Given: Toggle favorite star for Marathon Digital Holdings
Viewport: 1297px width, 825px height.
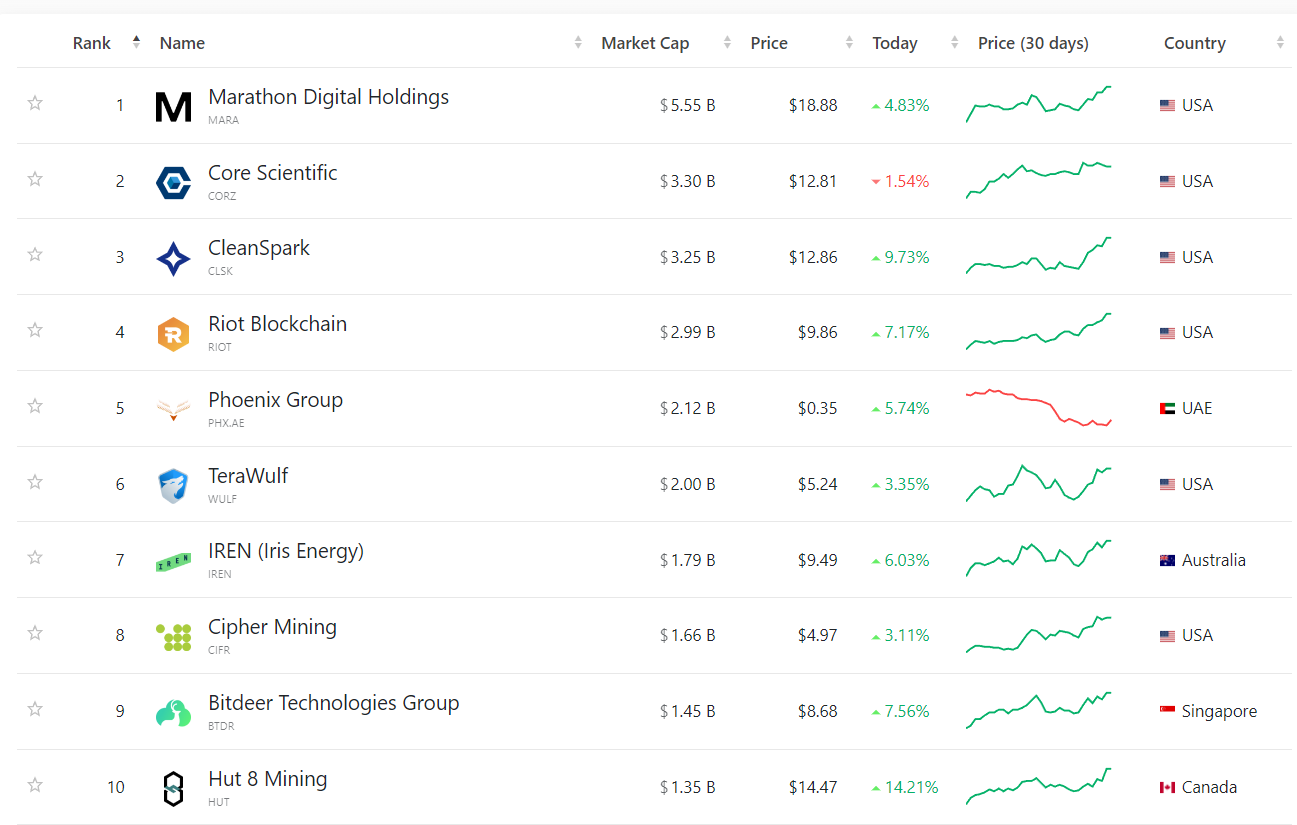Looking at the screenshot, I should pyautogui.click(x=35, y=103).
